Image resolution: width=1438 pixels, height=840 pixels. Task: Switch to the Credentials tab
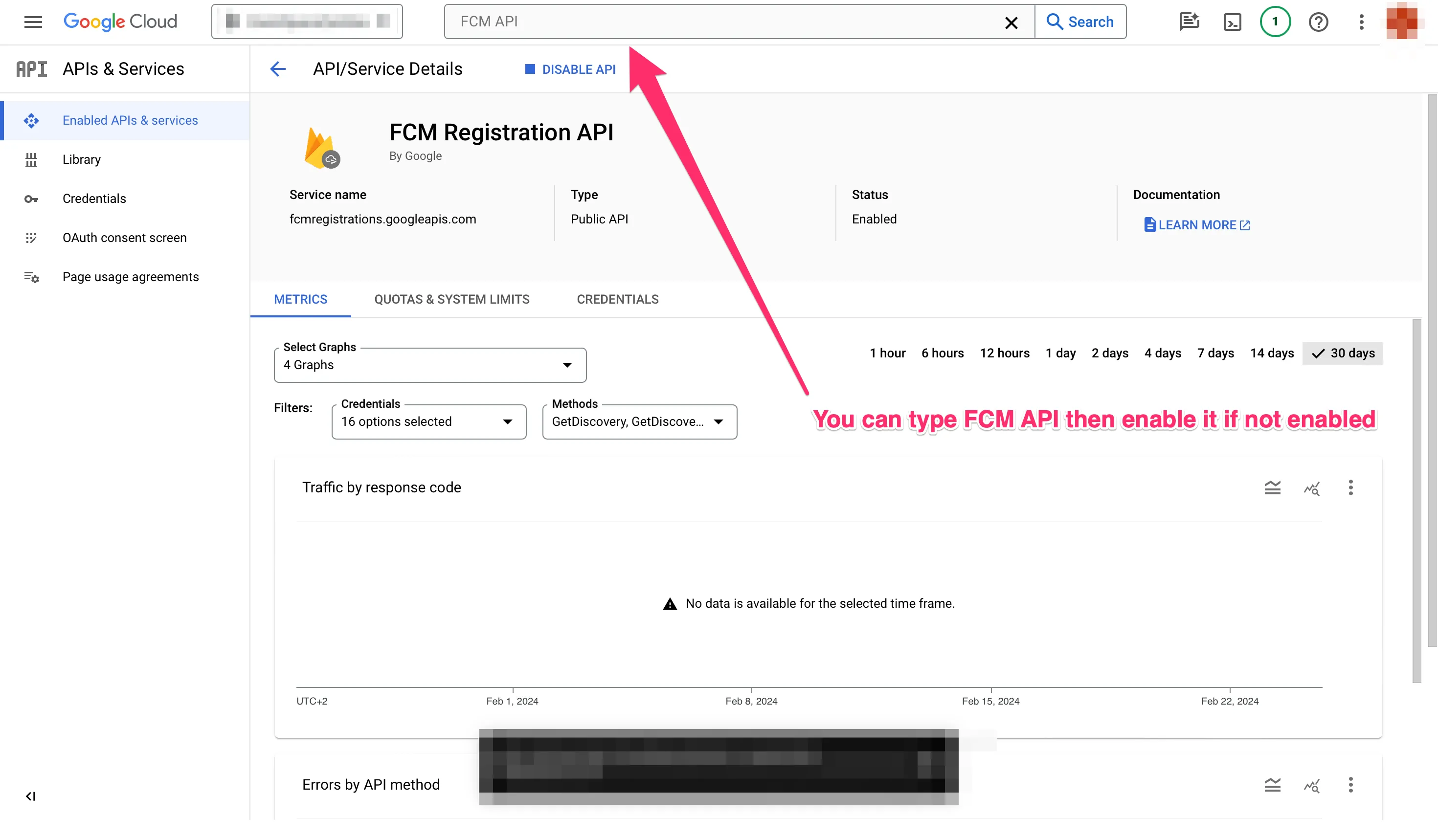617,299
